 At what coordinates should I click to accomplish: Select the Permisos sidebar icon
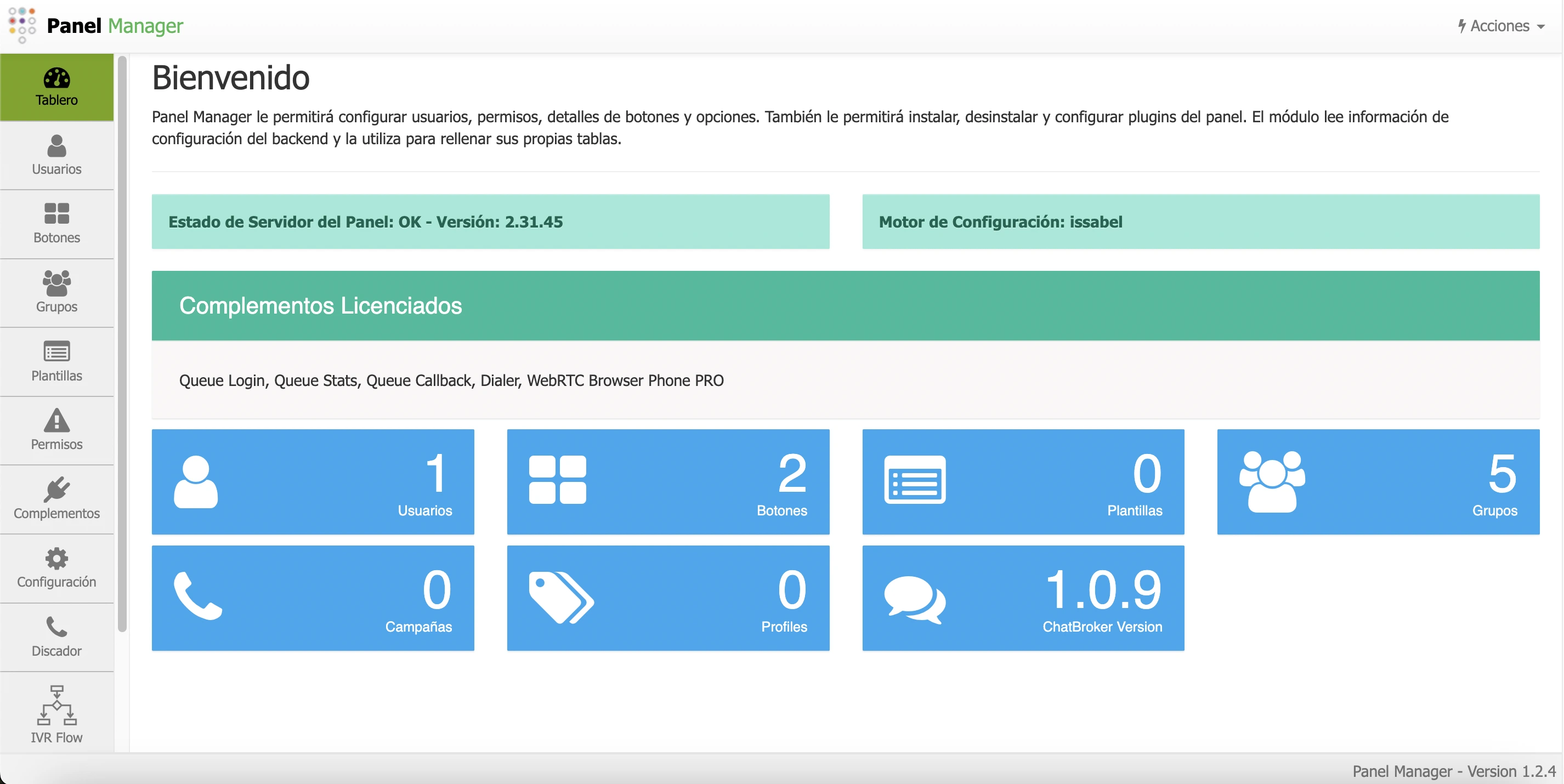coord(56,430)
